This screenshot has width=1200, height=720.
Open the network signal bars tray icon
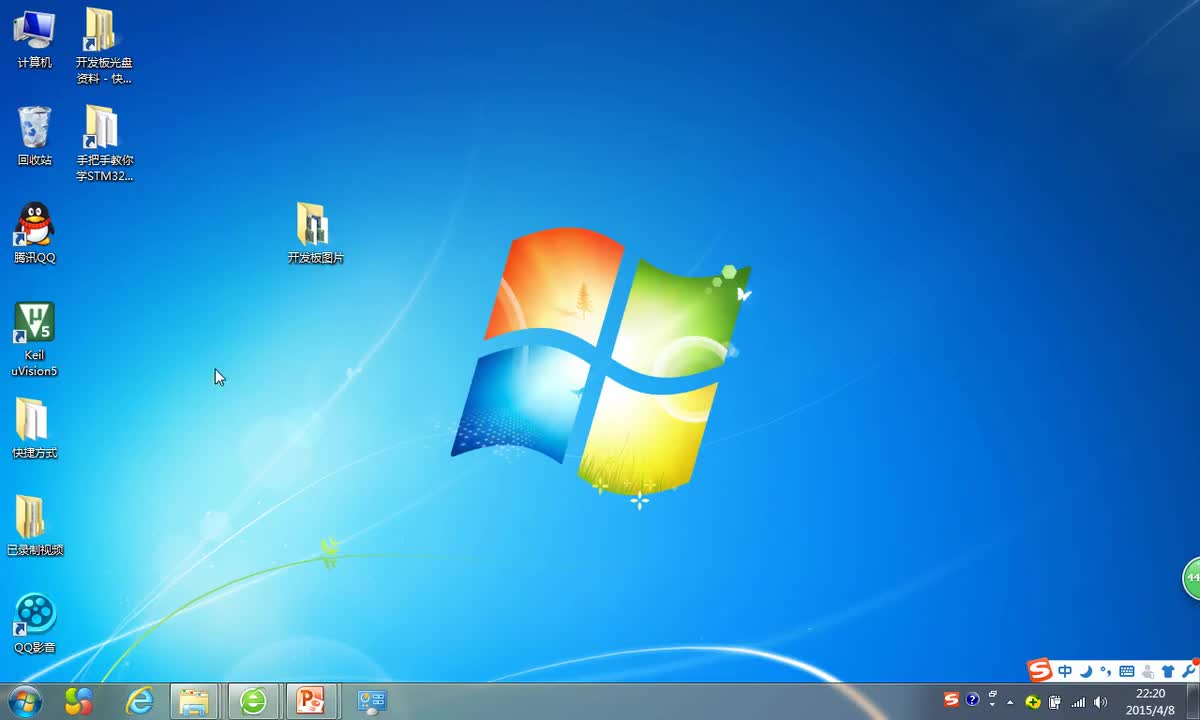[x=1078, y=702]
